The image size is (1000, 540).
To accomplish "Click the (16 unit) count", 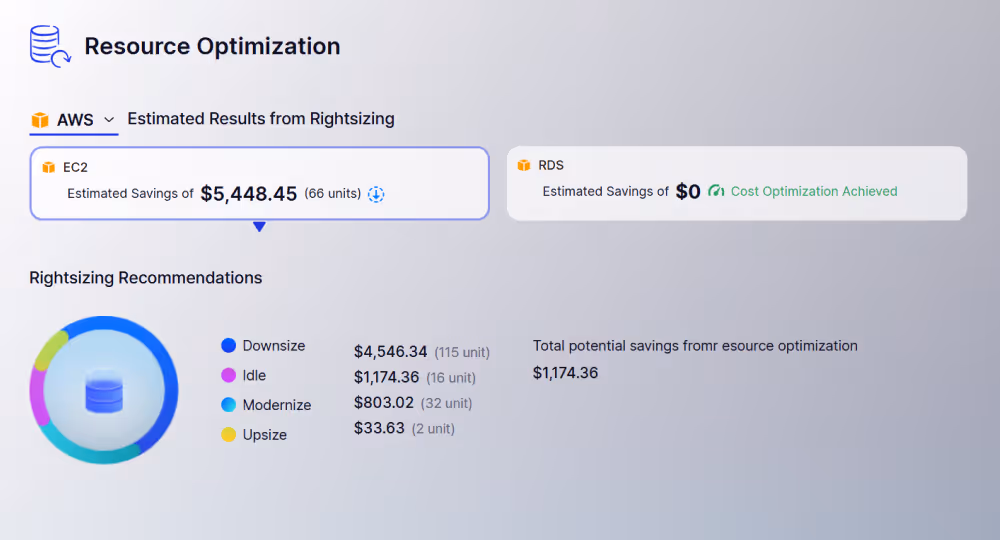I will 451,378.
